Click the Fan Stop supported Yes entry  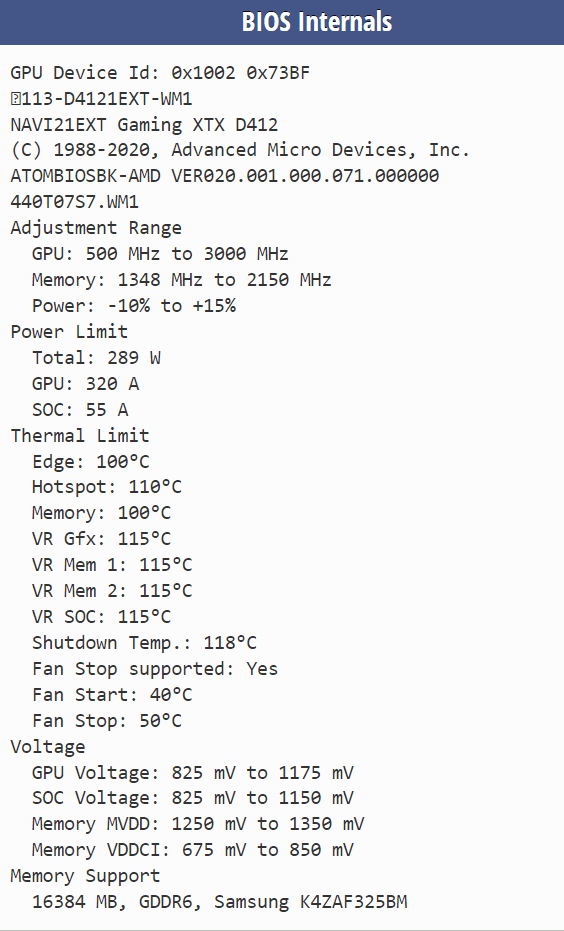tap(155, 669)
